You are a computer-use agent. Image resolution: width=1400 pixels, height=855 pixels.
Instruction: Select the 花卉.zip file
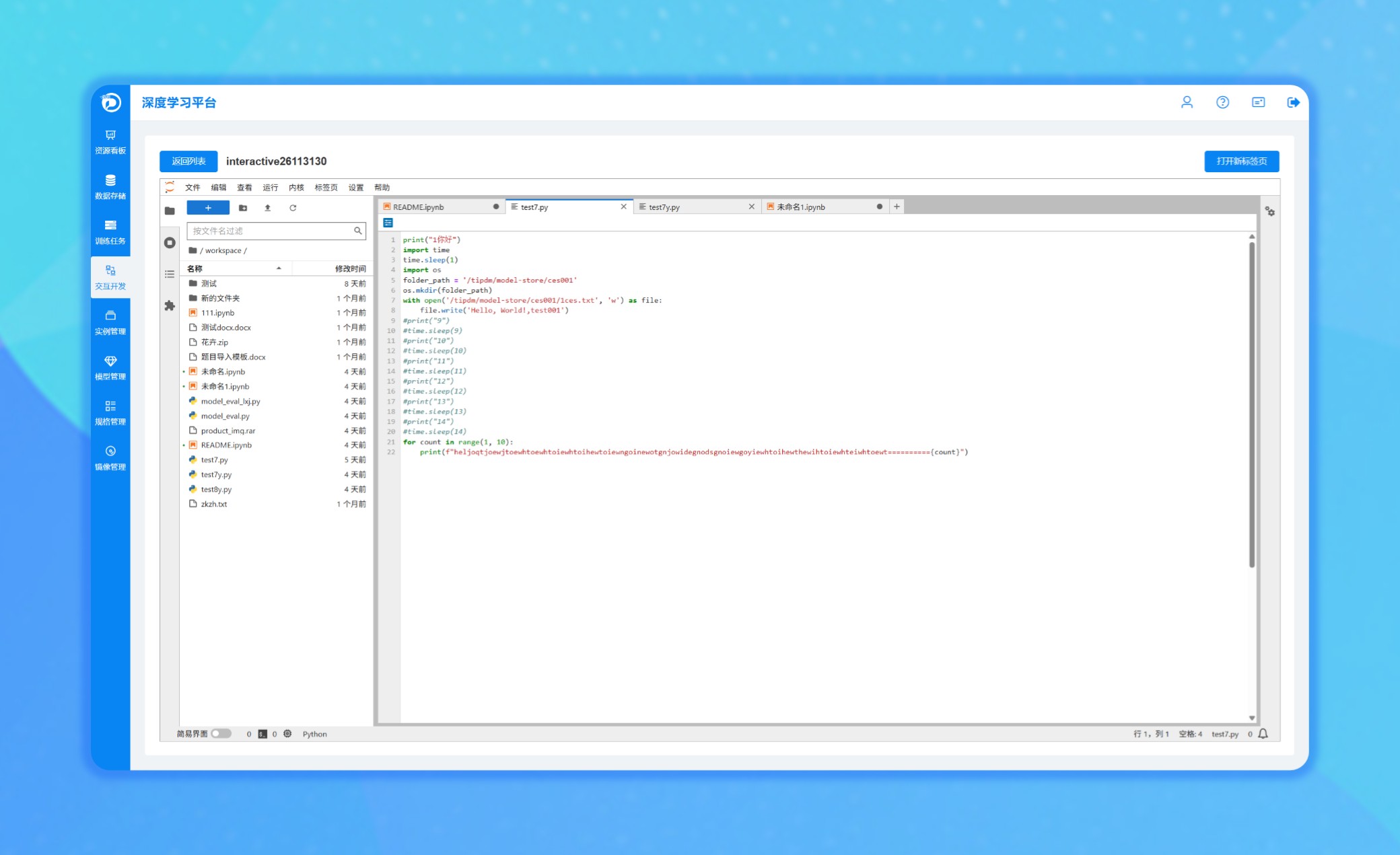(276, 342)
